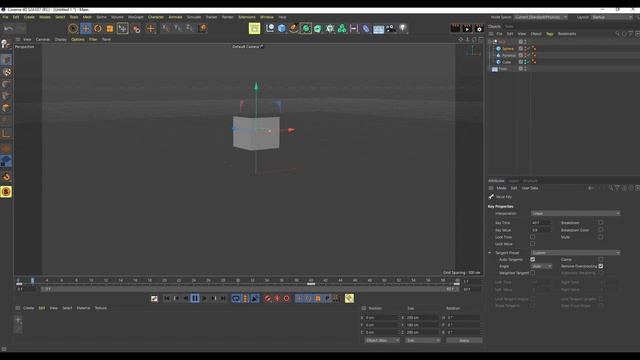Open the green generators icon
The image size is (640, 360).
click(306, 28)
